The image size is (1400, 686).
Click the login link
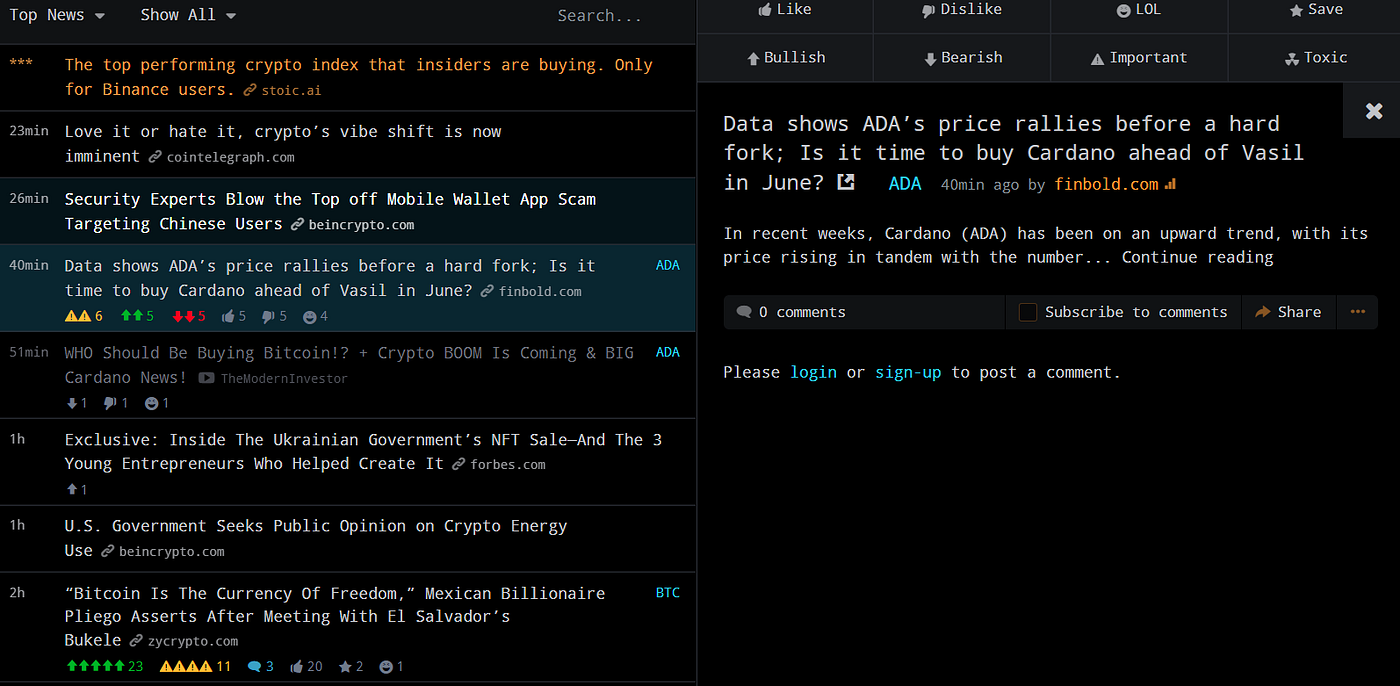click(813, 372)
